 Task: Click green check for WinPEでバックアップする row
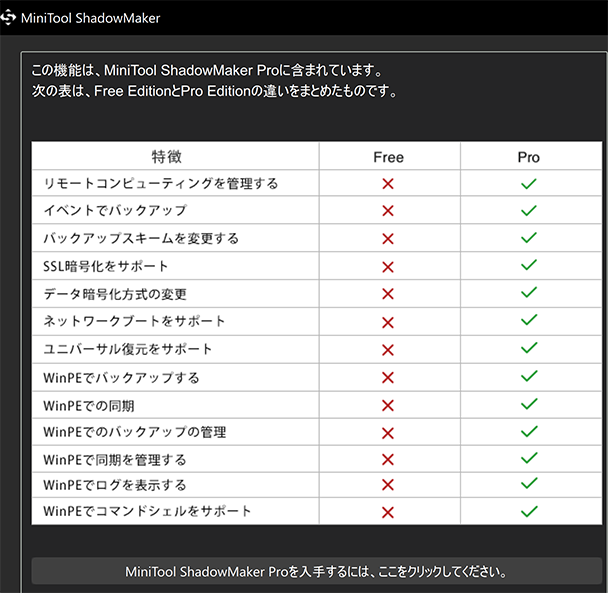point(529,376)
